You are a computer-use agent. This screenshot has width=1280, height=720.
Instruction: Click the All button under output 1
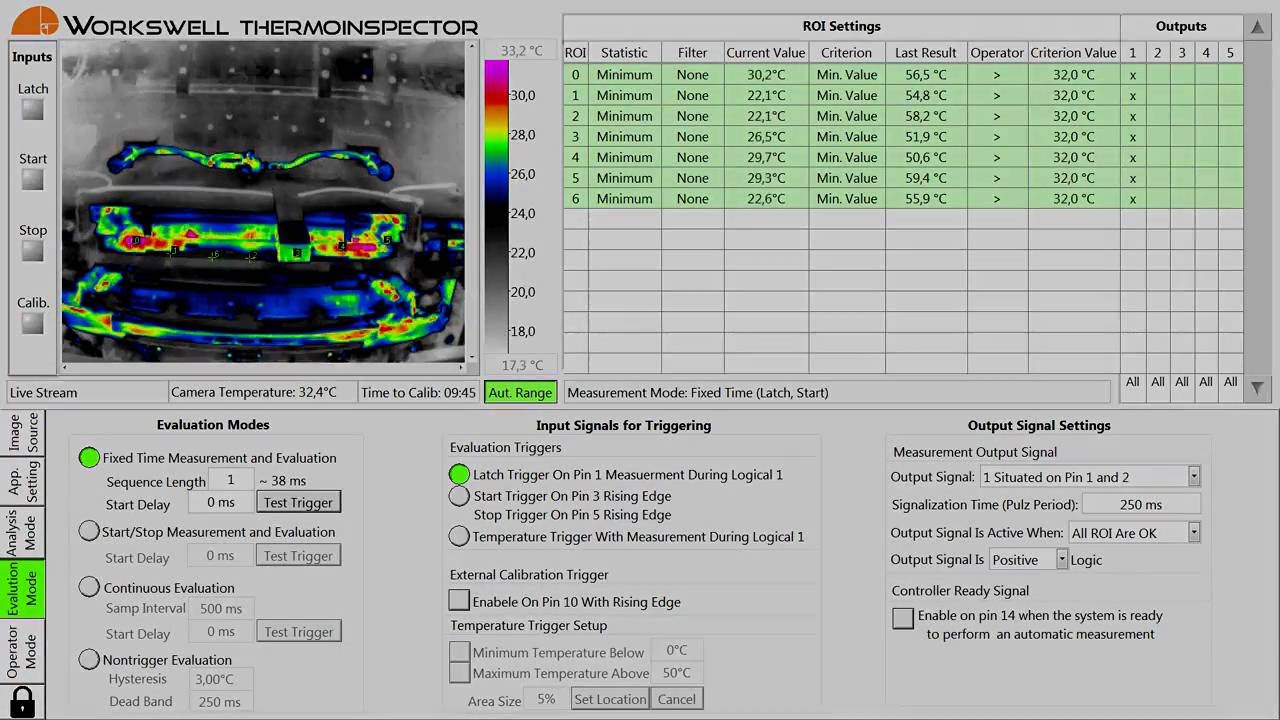click(x=1132, y=382)
